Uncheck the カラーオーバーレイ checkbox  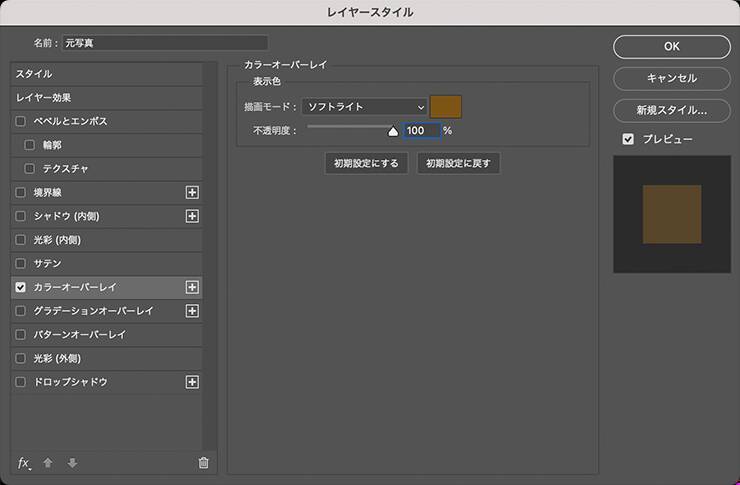(x=21, y=287)
